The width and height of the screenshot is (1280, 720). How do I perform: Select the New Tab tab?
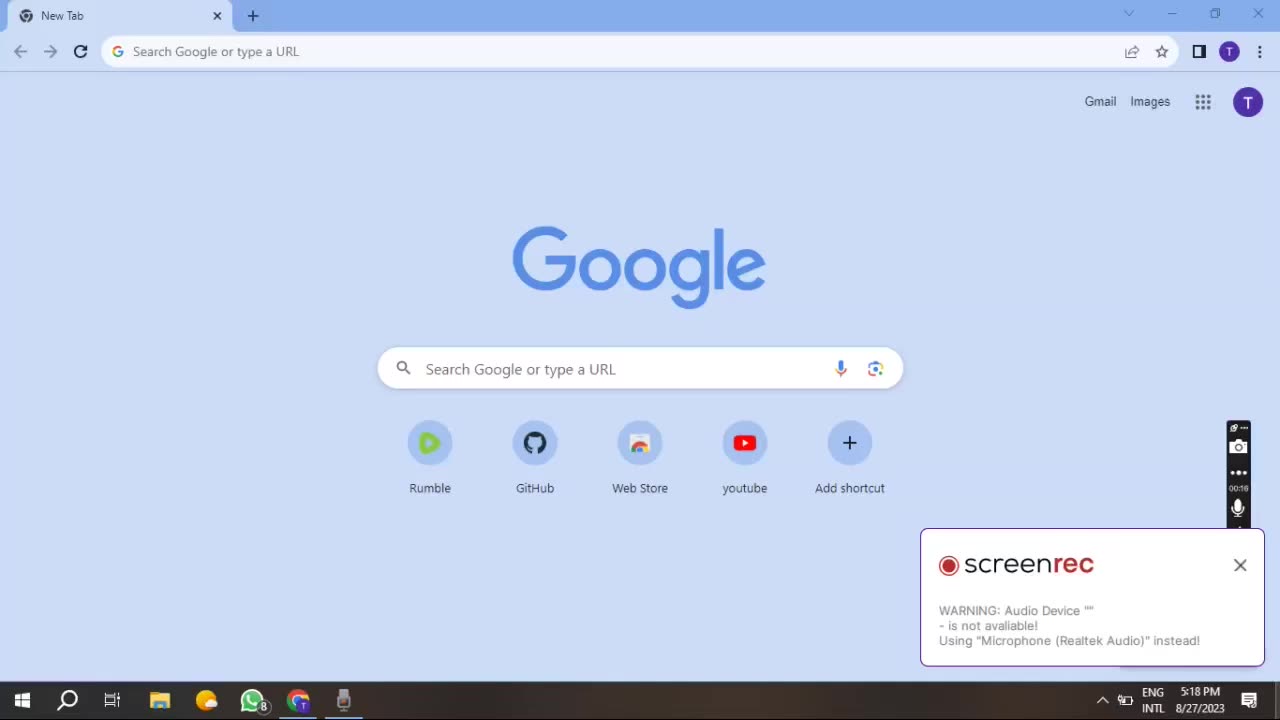click(118, 16)
